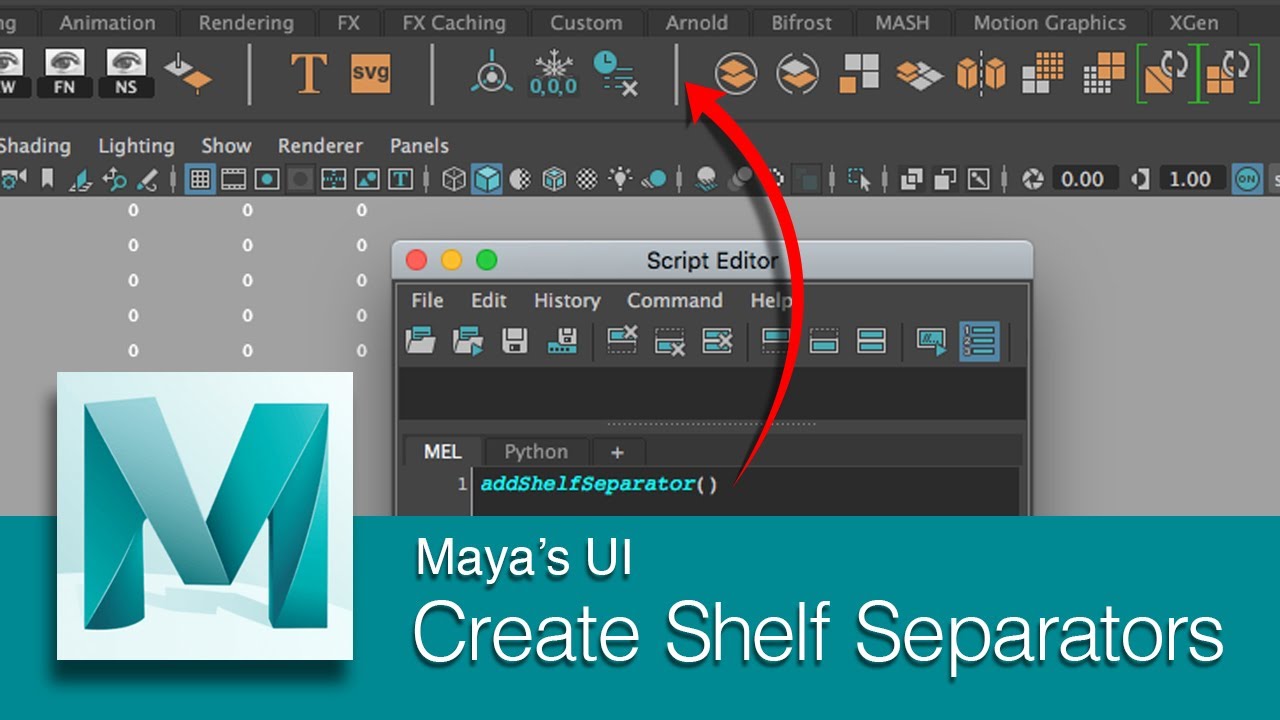Click the Freeze Transformations snowflake icon
Viewport: 1280px width, 720px height.
[553, 73]
